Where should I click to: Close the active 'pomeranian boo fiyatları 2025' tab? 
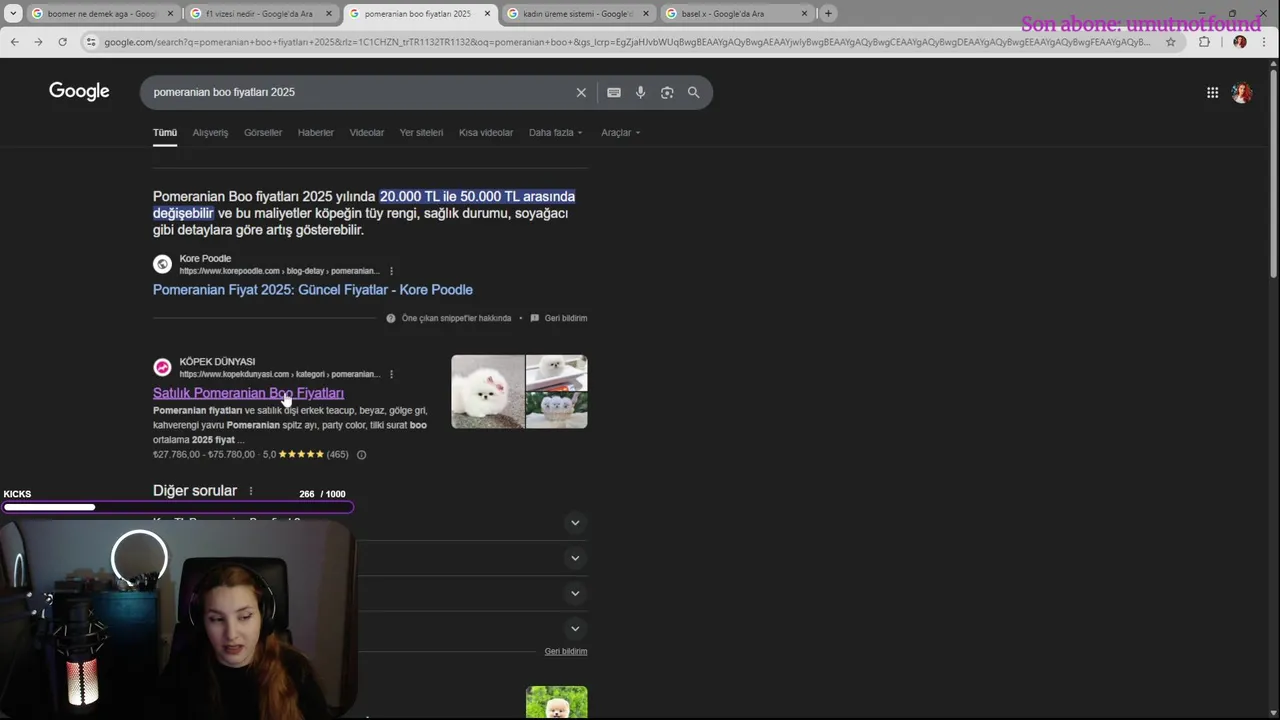coord(487,14)
